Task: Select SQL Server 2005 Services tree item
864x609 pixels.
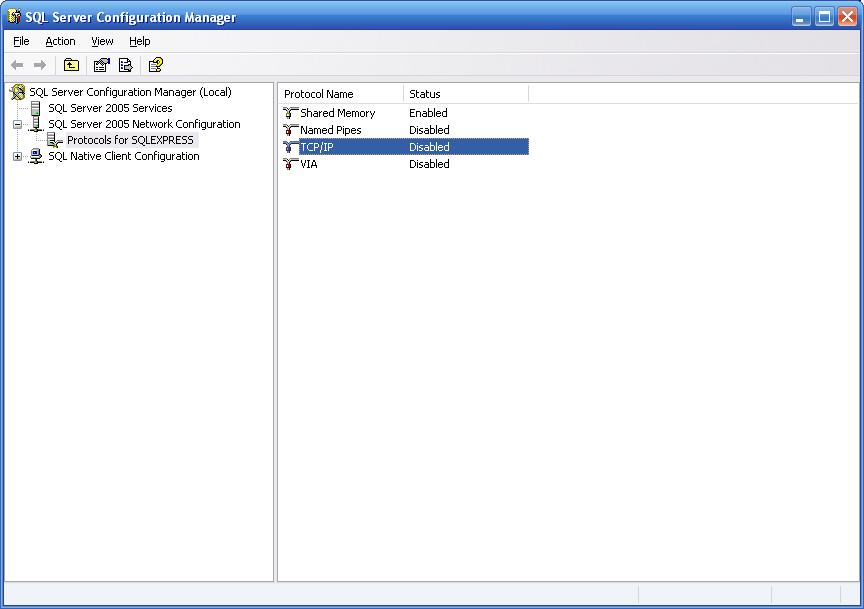Action: tap(110, 108)
